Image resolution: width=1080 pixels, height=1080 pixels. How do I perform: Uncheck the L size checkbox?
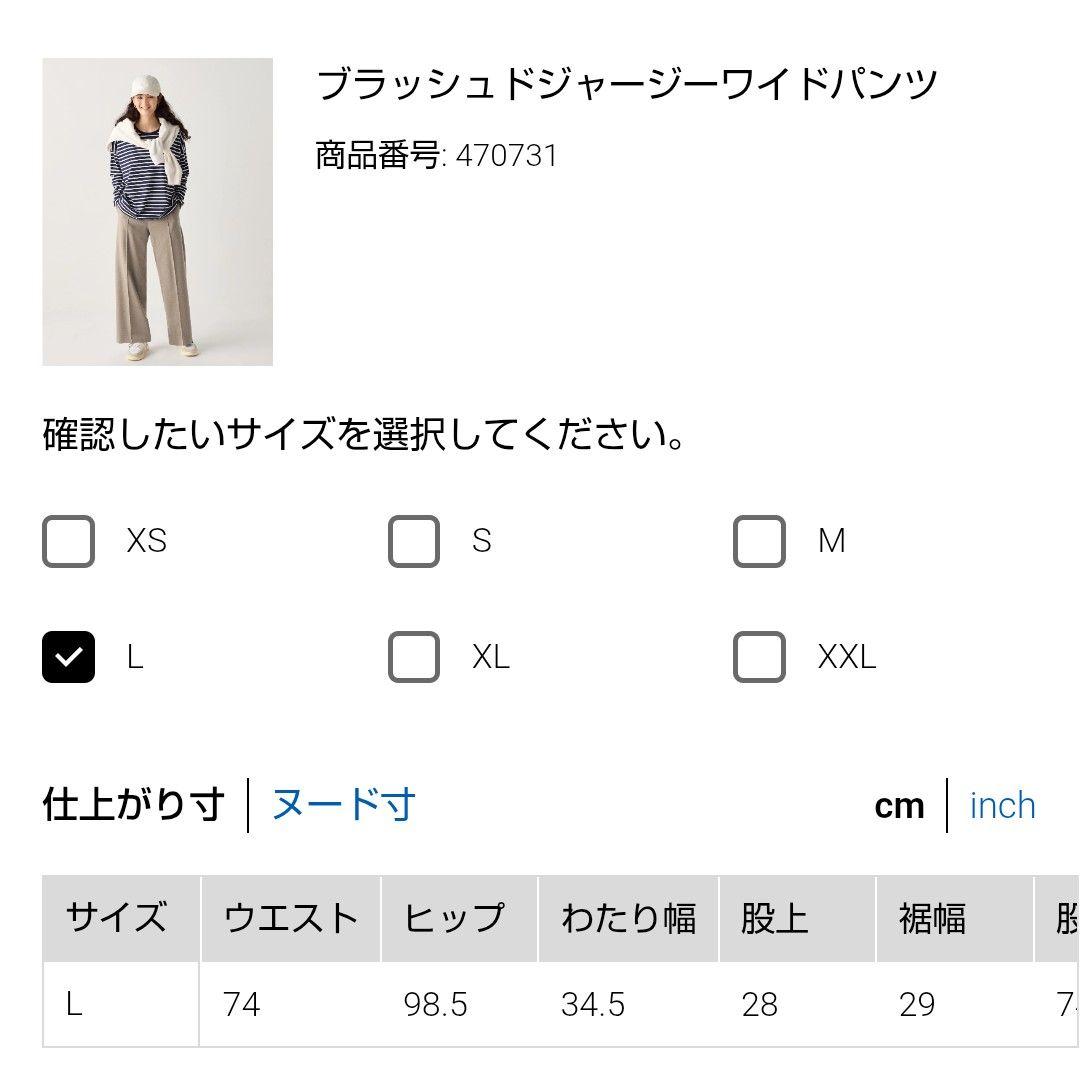(x=69, y=657)
